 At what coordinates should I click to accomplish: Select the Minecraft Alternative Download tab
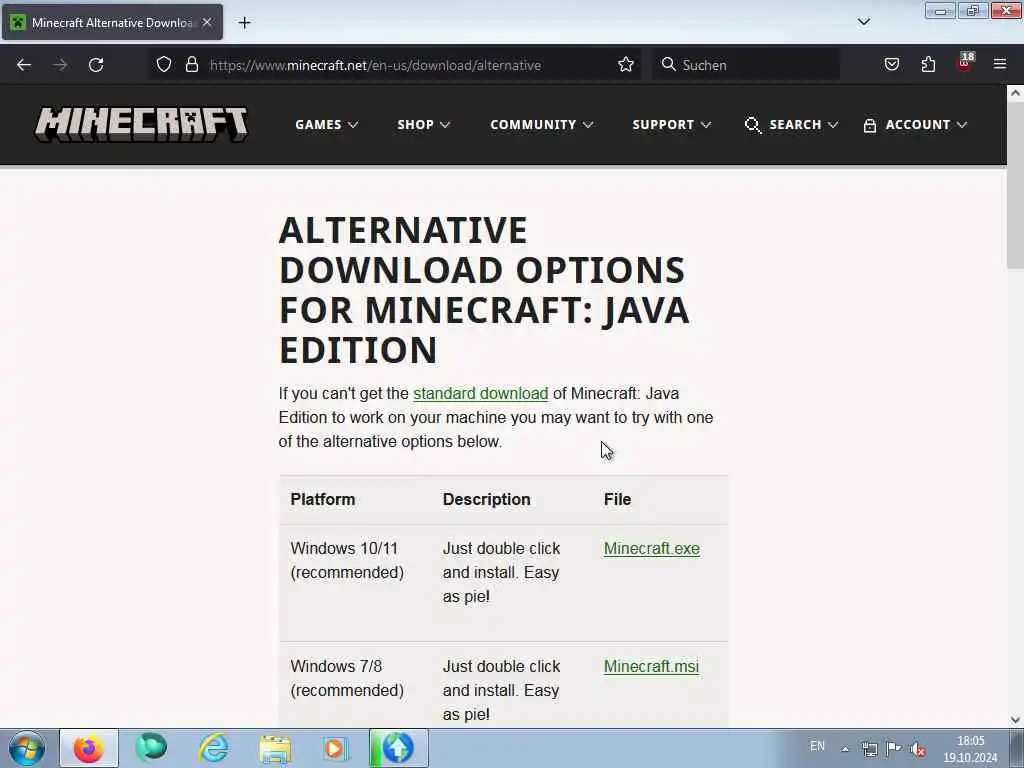(112, 23)
